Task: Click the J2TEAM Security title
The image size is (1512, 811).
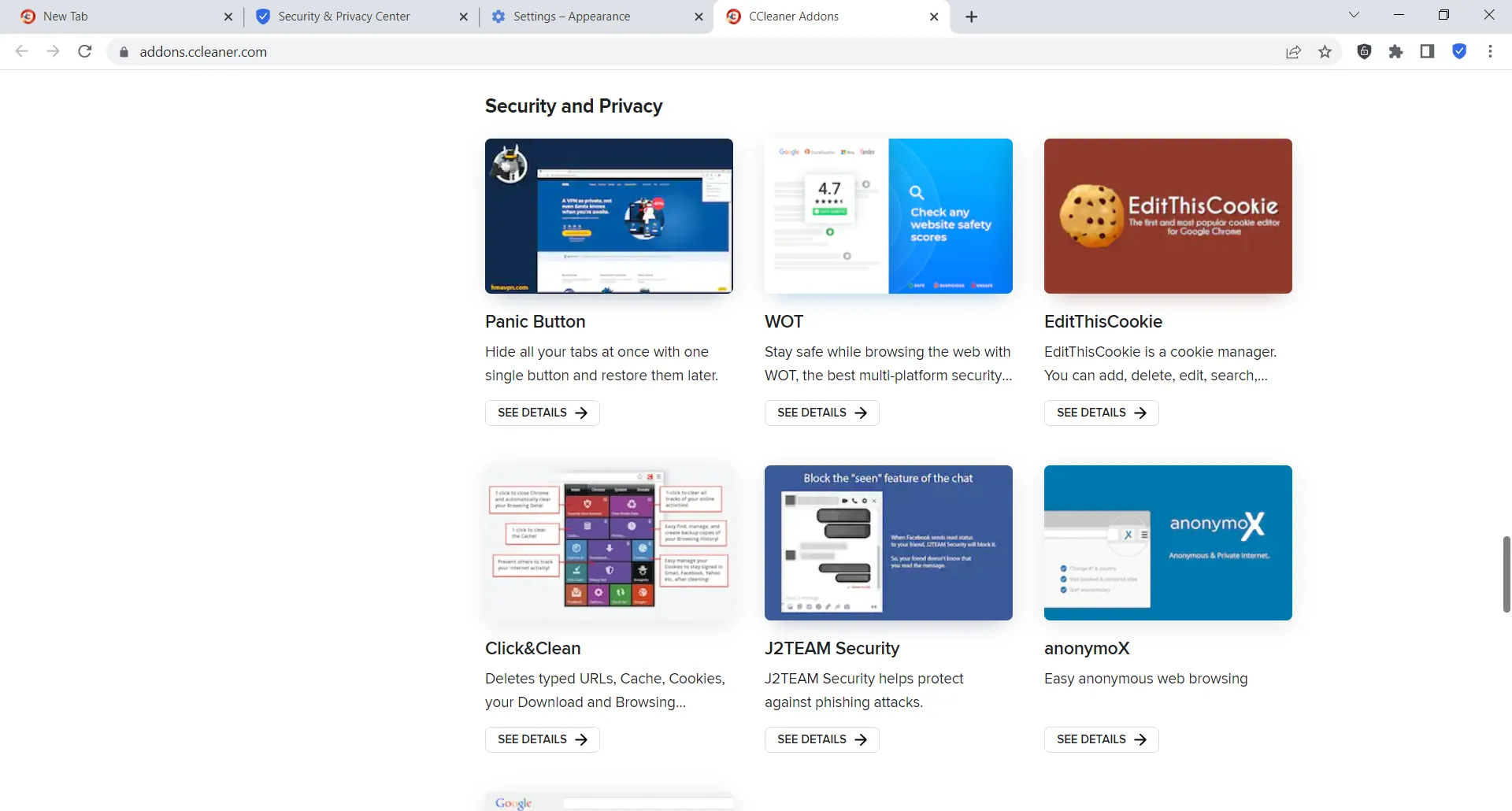Action: (x=832, y=648)
